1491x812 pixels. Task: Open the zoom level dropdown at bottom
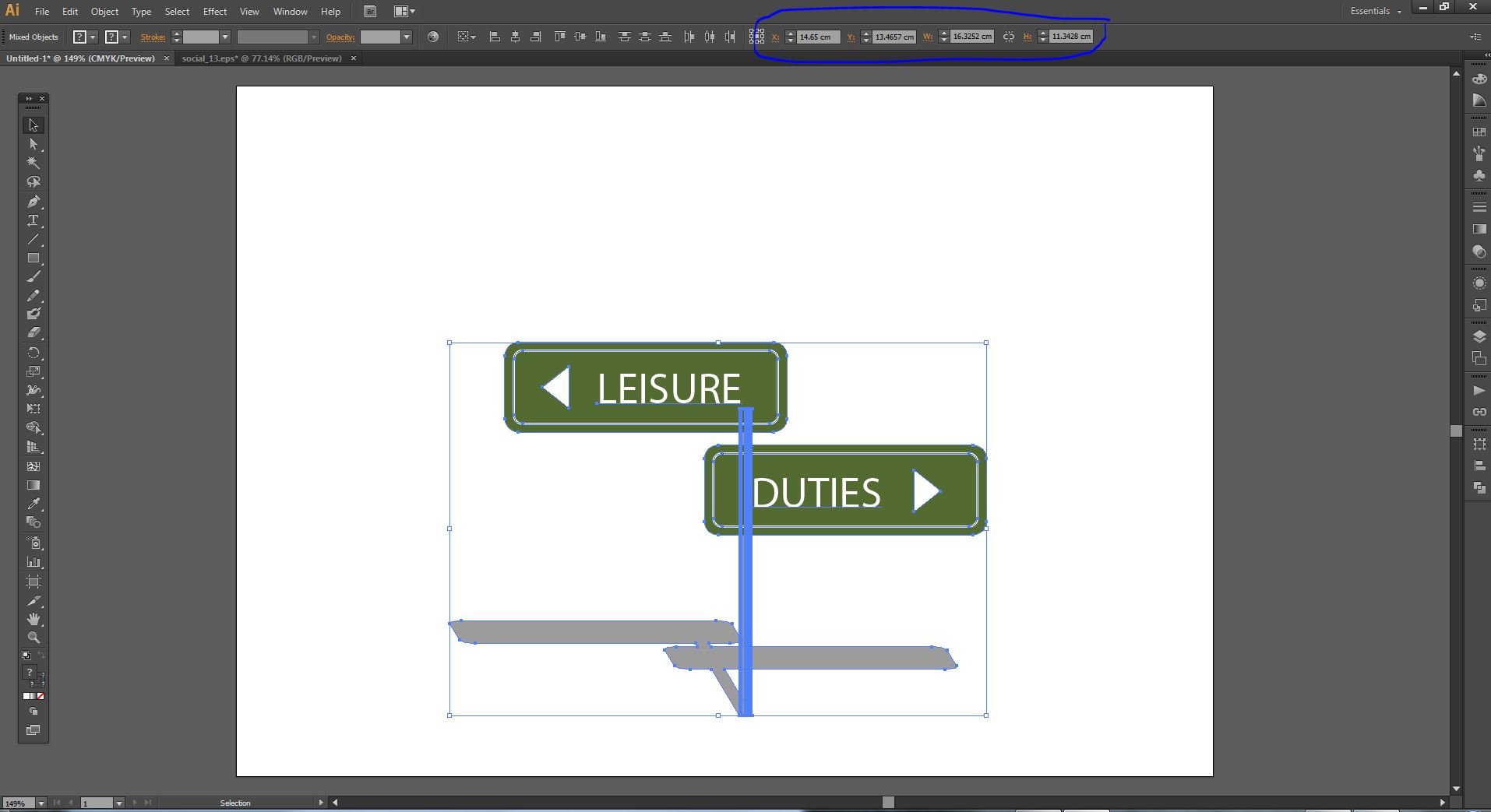[x=41, y=803]
